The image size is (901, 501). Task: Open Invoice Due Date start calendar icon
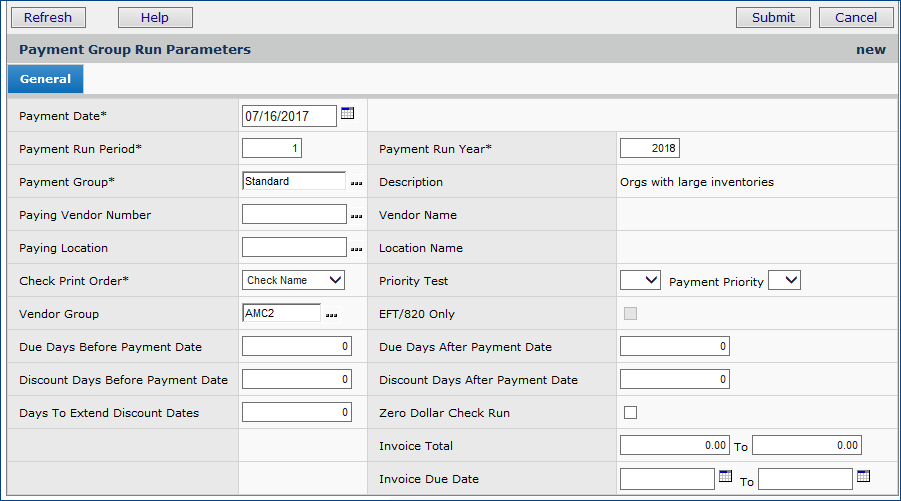click(726, 477)
